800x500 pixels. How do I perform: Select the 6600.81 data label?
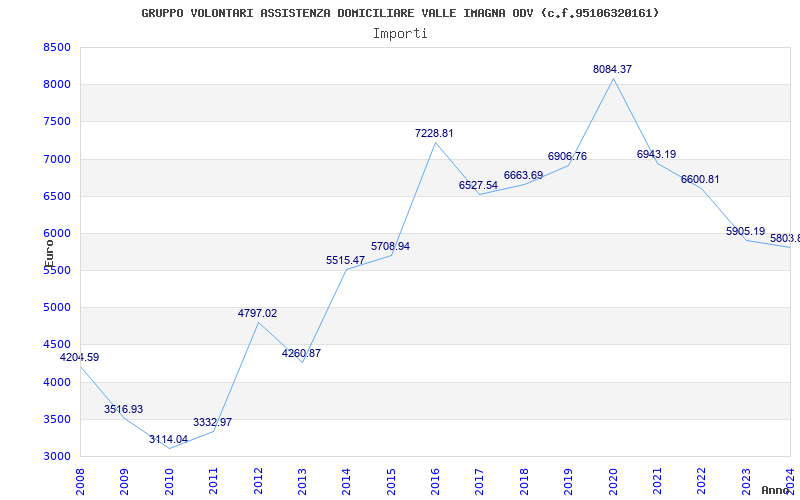click(700, 180)
